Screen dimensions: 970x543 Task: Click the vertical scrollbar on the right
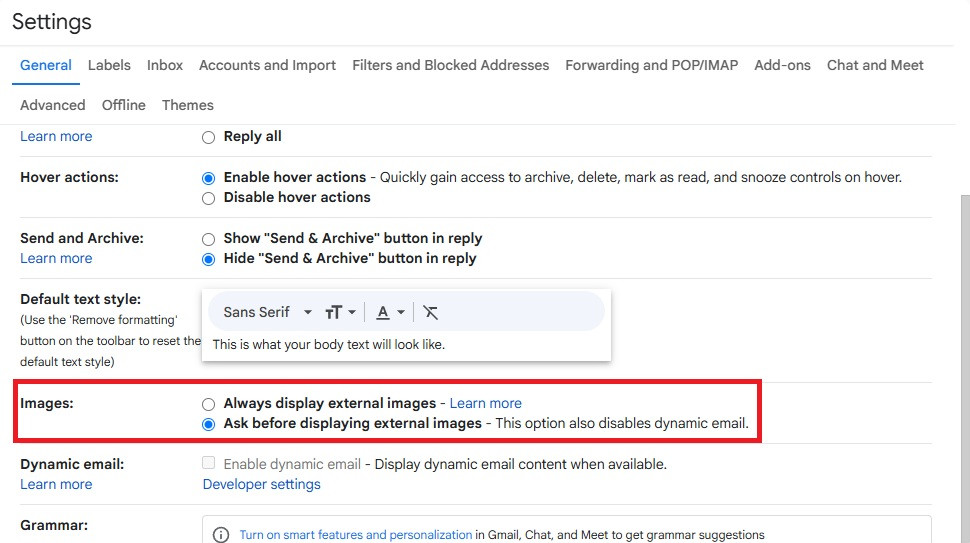pyautogui.click(x=965, y=369)
